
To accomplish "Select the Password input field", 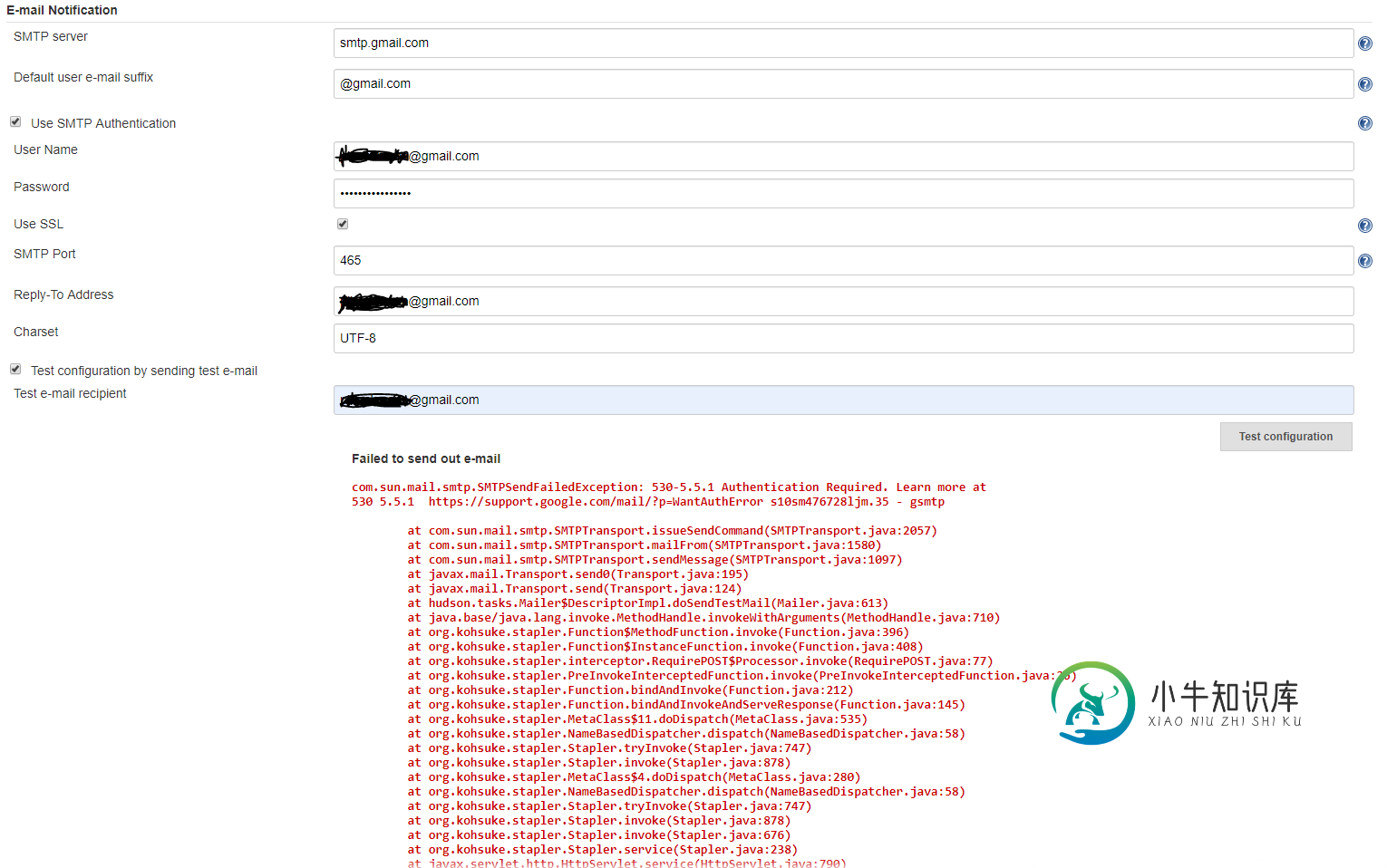I will point(843,193).
